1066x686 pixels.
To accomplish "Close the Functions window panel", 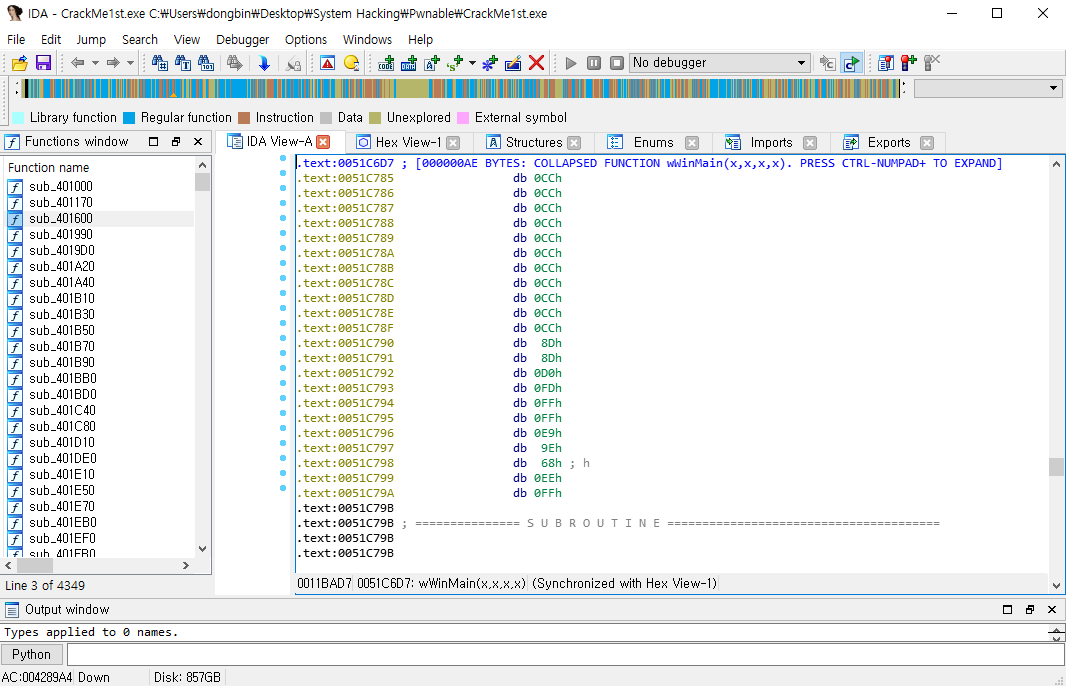I will (198, 141).
